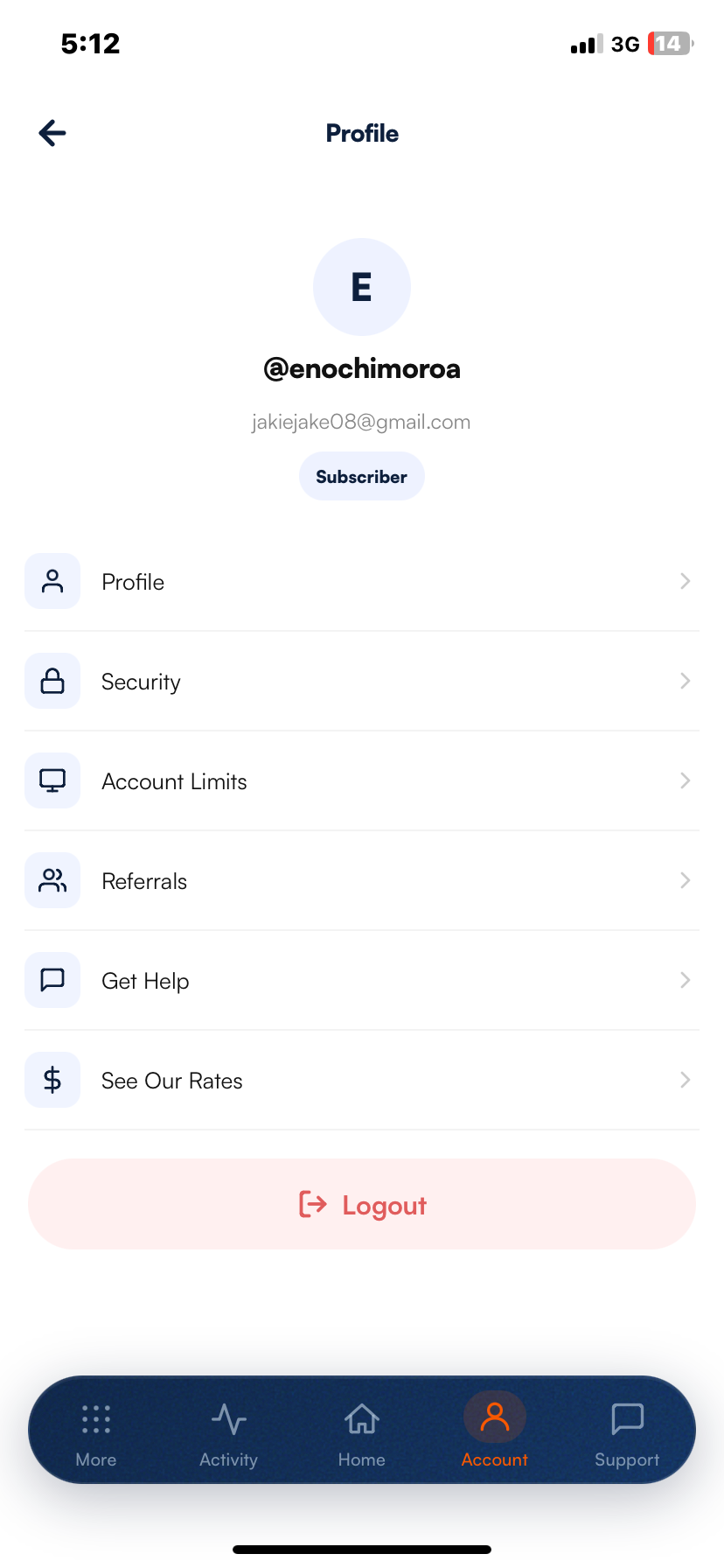Expand the Security row chevron

[x=686, y=681]
